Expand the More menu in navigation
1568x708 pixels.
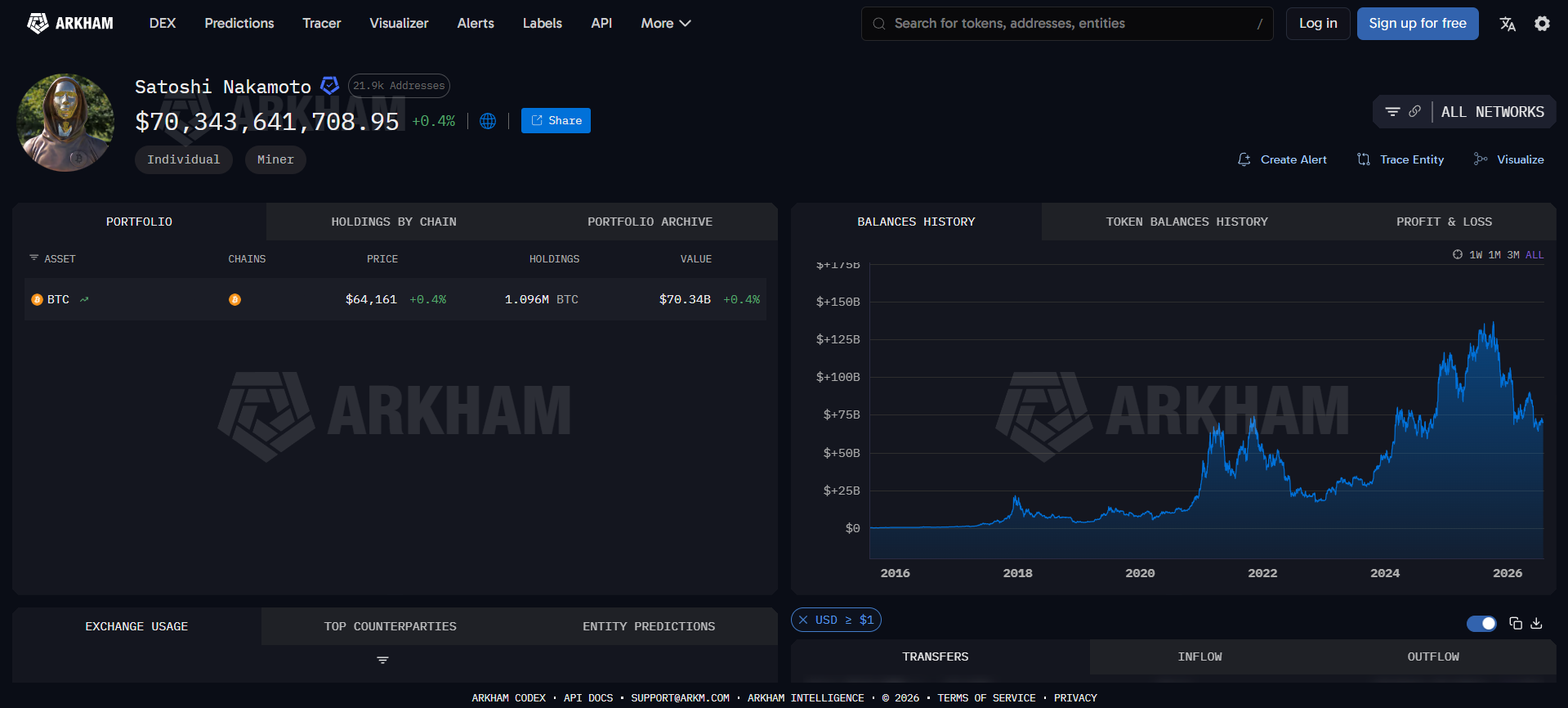666,24
